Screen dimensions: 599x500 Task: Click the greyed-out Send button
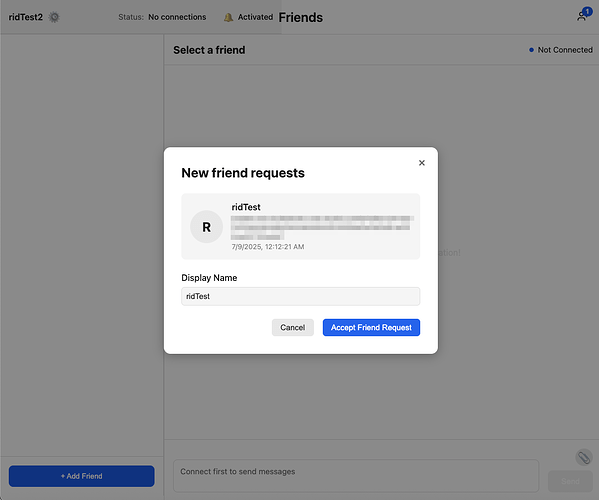tap(570, 481)
